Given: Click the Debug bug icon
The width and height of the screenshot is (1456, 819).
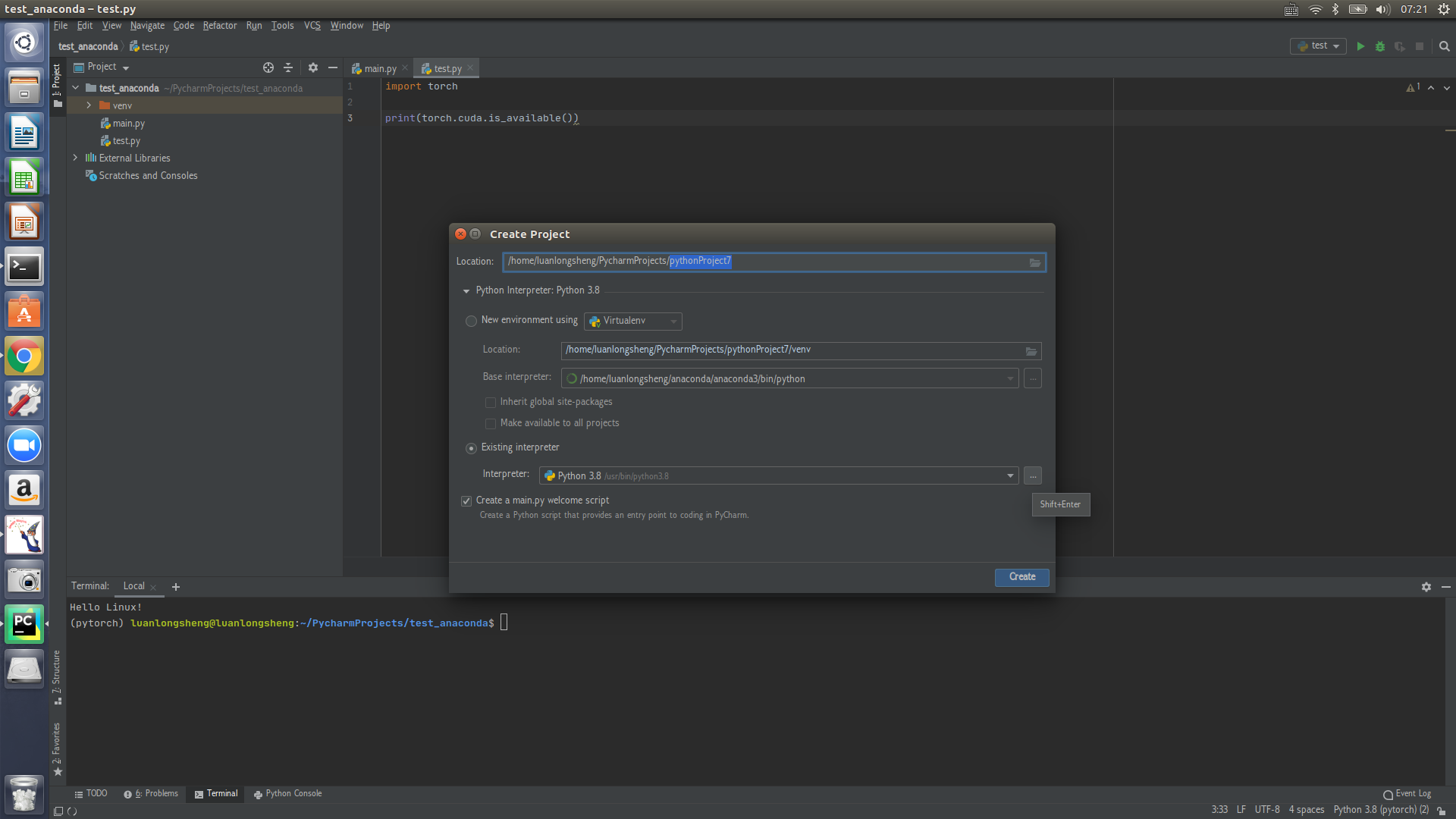Looking at the screenshot, I should click(x=1380, y=46).
